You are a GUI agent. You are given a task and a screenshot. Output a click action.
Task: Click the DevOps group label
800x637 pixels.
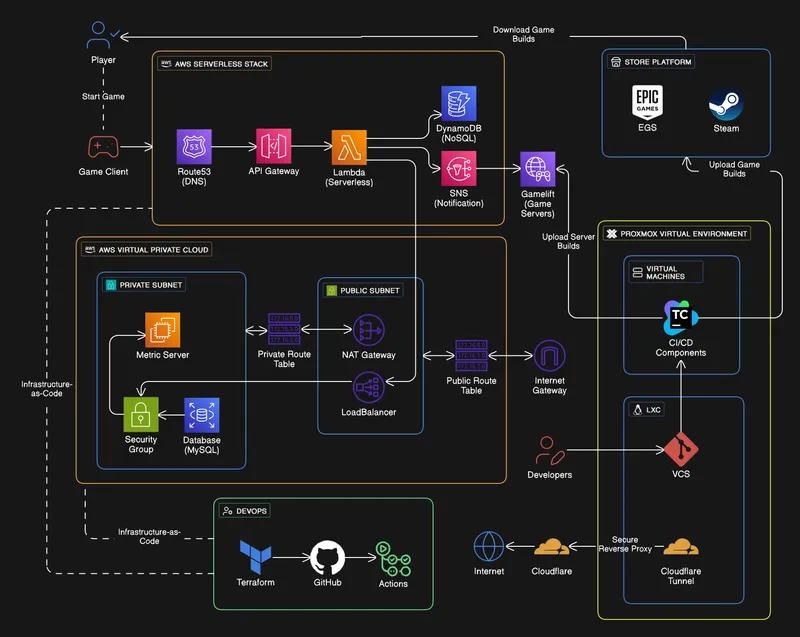coord(245,511)
